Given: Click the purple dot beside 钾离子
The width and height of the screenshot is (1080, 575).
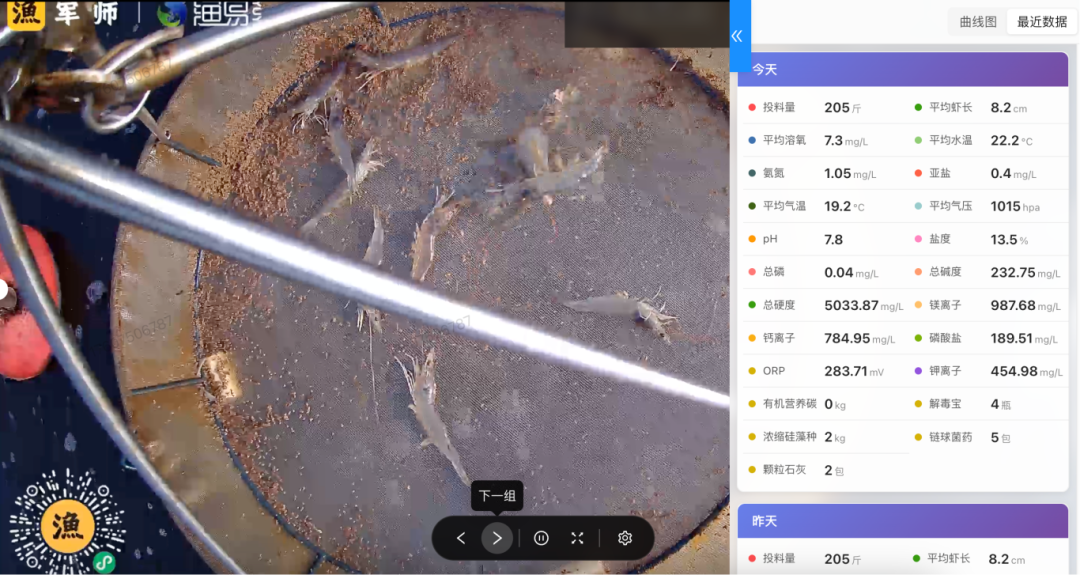Looking at the screenshot, I should pyautogui.click(x=918, y=371).
